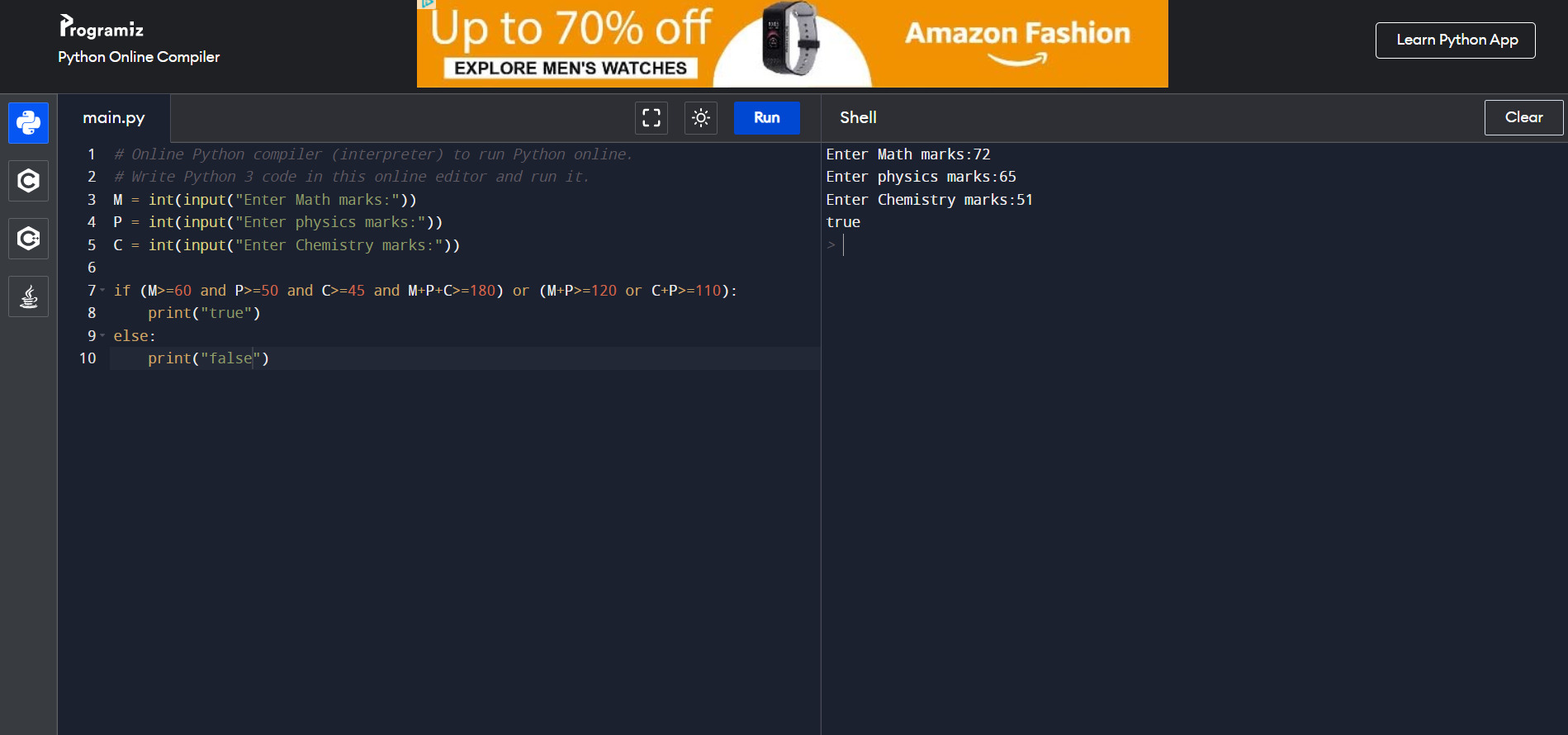
Task: Open the C++ compiler icon
Action: coord(28,239)
